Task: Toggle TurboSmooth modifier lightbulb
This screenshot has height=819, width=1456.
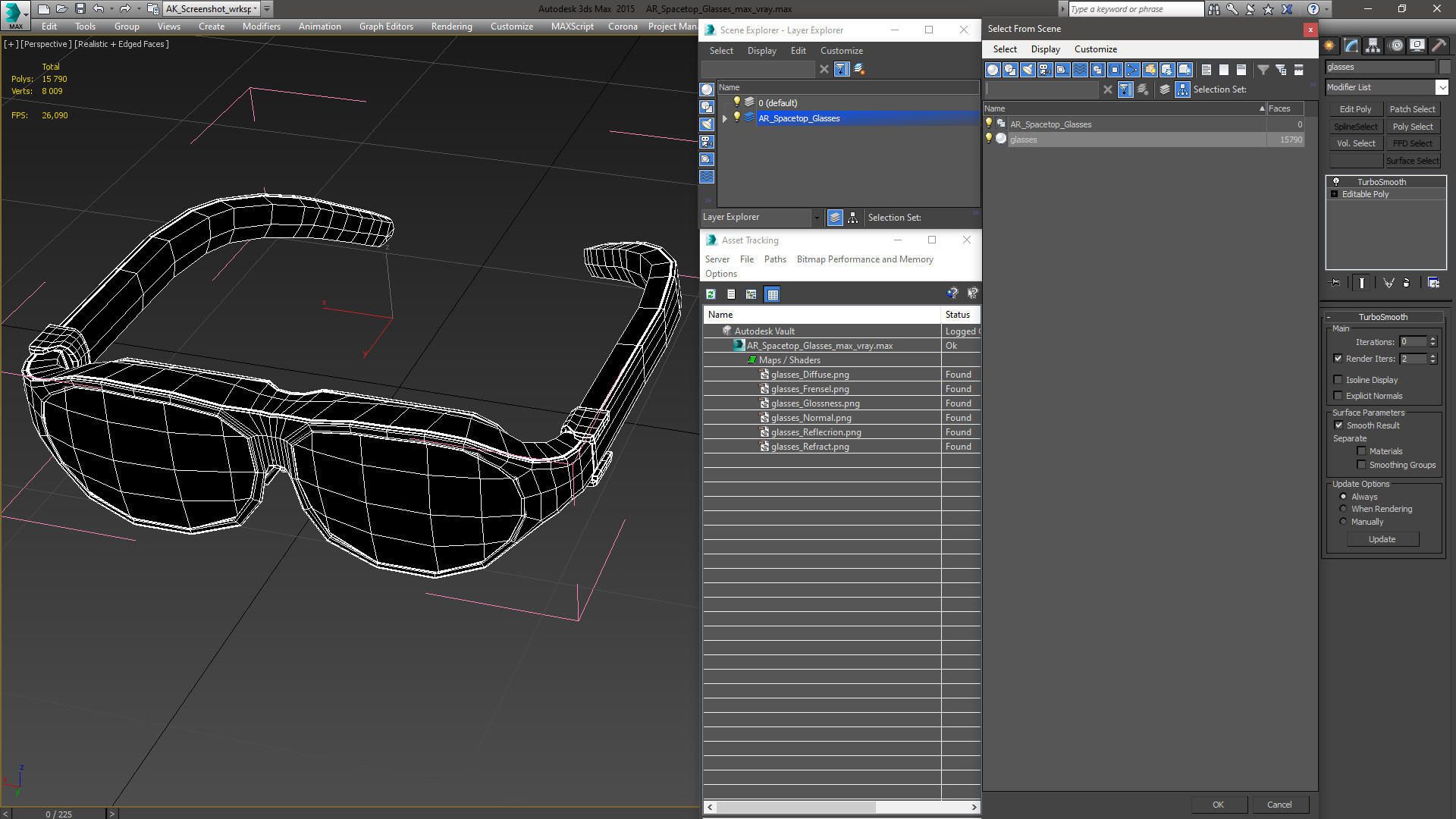Action: [1336, 182]
